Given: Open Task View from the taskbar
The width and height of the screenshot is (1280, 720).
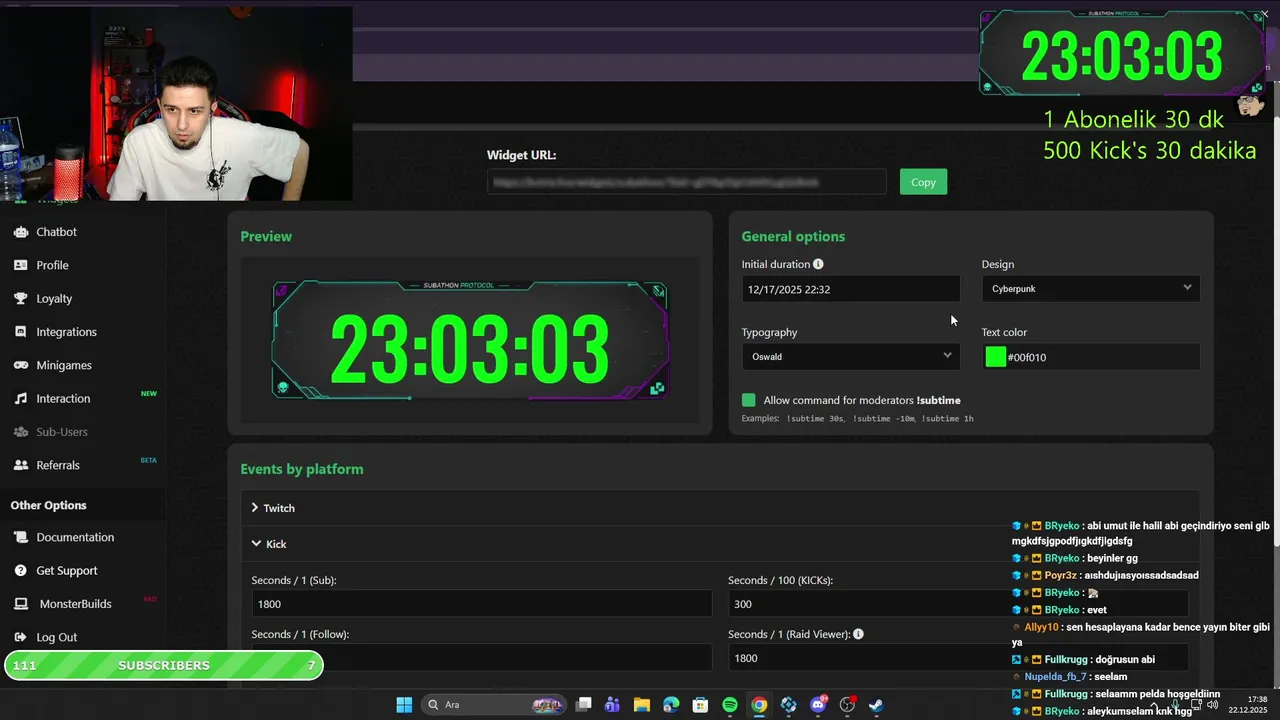Looking at the screenshot, I should [584, 705].
